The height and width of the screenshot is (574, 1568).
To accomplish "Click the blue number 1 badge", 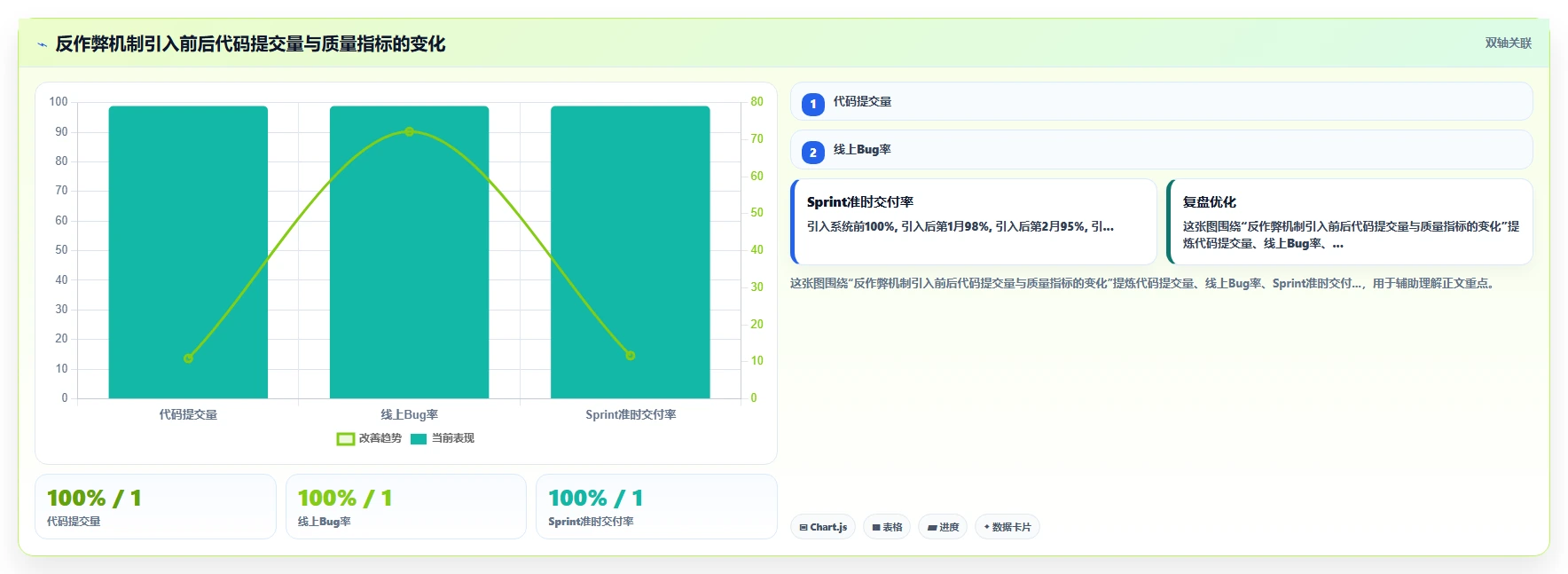I will [813, 104].
